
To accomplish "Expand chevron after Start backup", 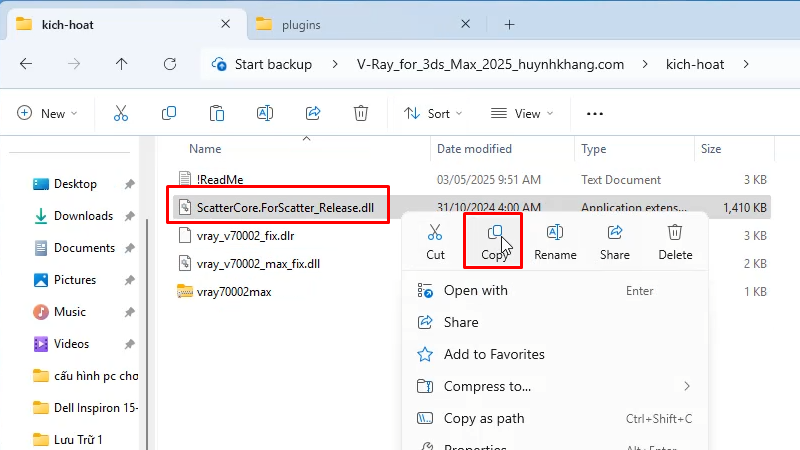I will point(335,64).
